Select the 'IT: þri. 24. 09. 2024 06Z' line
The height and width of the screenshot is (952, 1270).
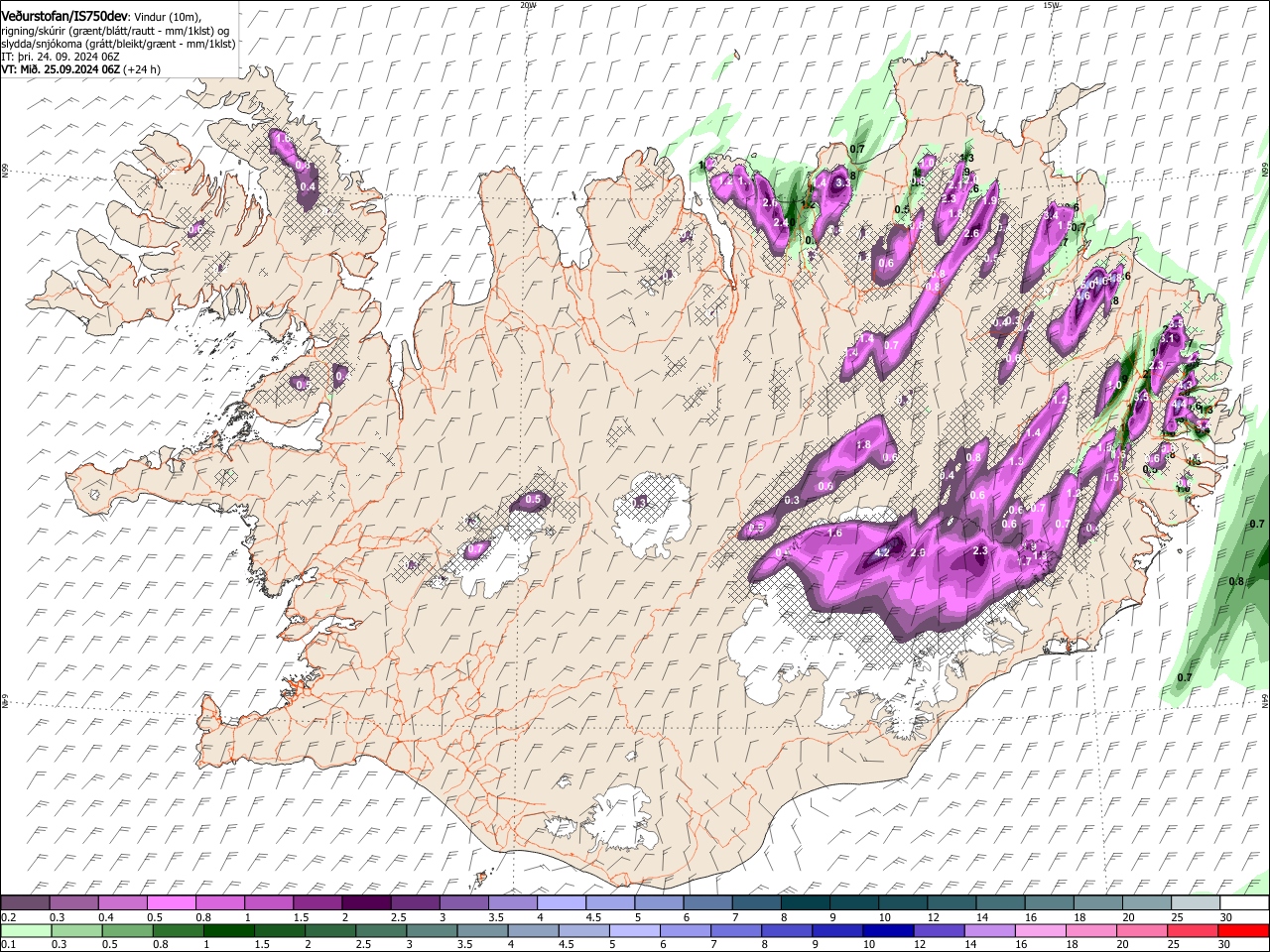pyautogui.click(x=61, y=57)
